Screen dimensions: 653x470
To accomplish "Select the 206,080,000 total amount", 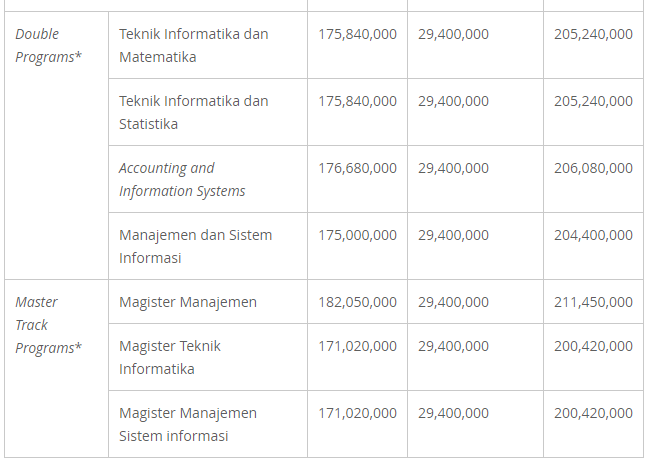I will pos(593,168).
